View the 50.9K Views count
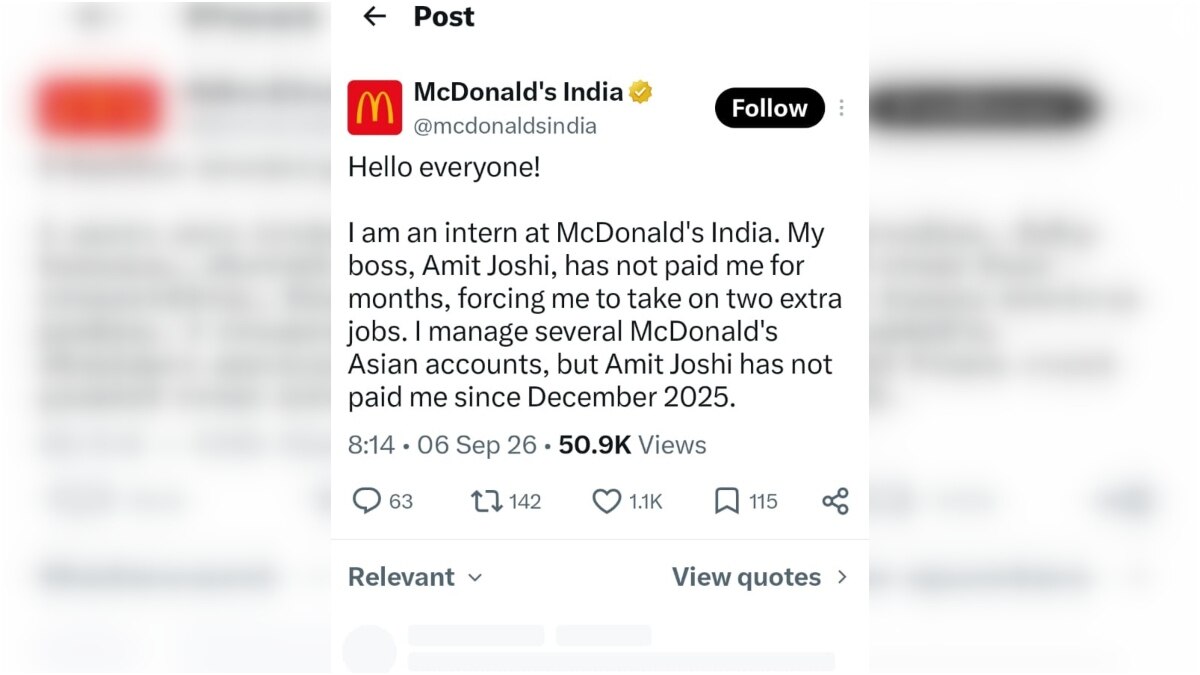The width and height of the screenshot is (1200, 675). [632, 445]
